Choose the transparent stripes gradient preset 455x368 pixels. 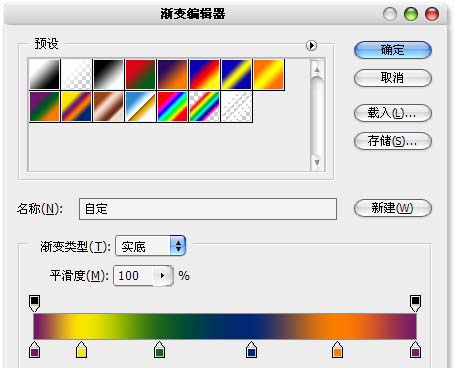[236, 107]
